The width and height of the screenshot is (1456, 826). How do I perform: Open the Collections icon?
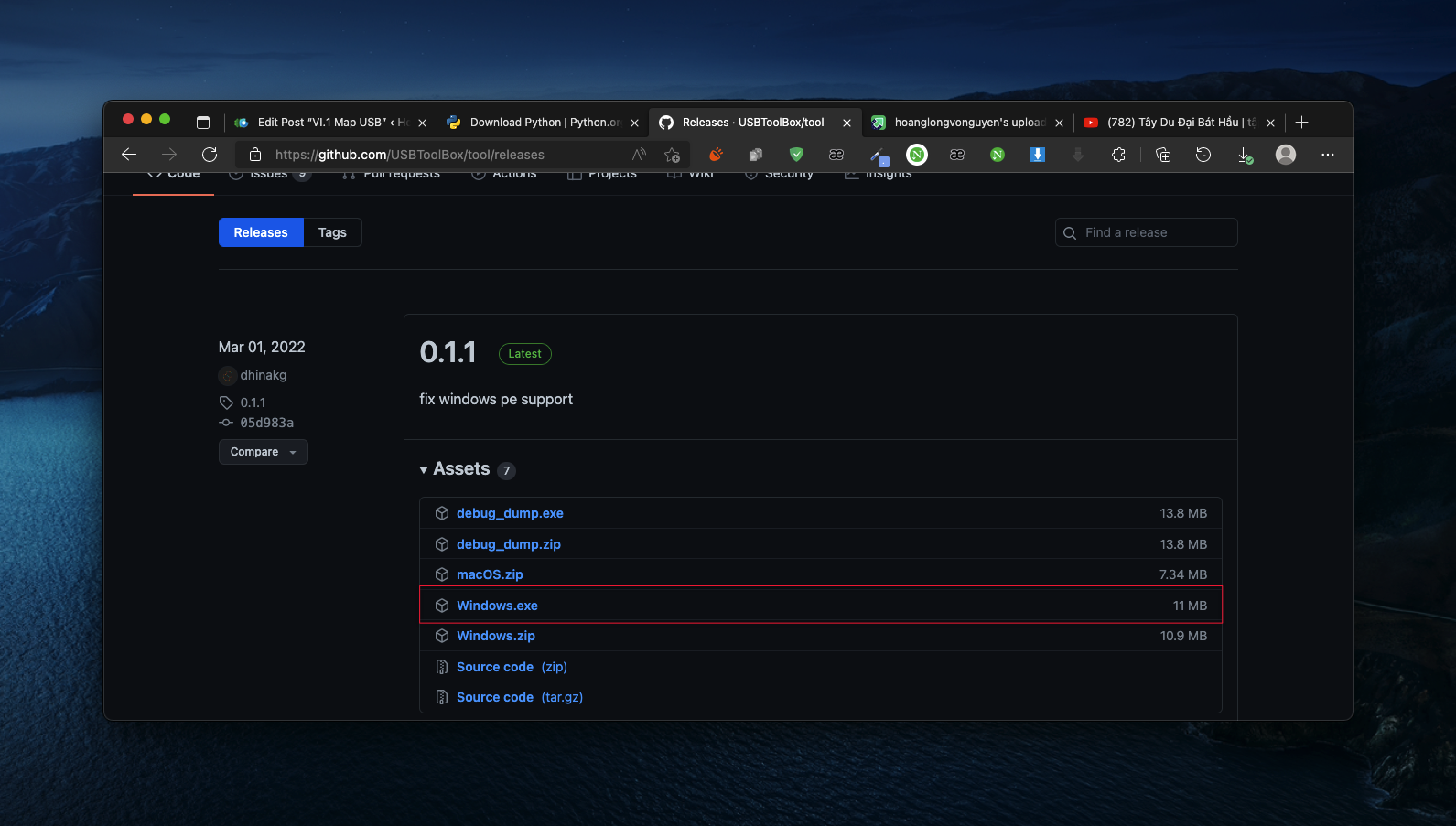[1163, 155]
